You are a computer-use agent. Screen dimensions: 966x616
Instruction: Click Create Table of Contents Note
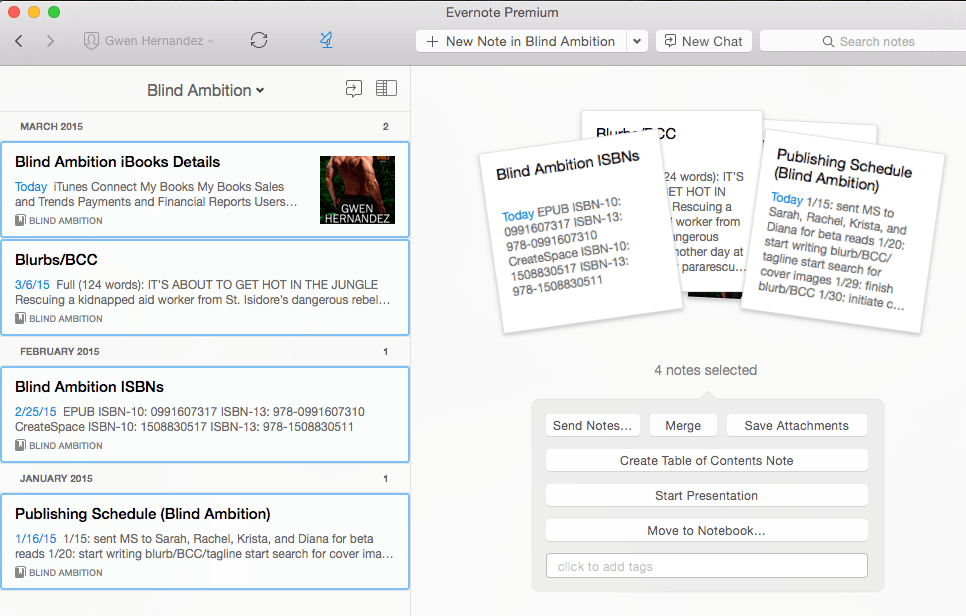(707, 461)
